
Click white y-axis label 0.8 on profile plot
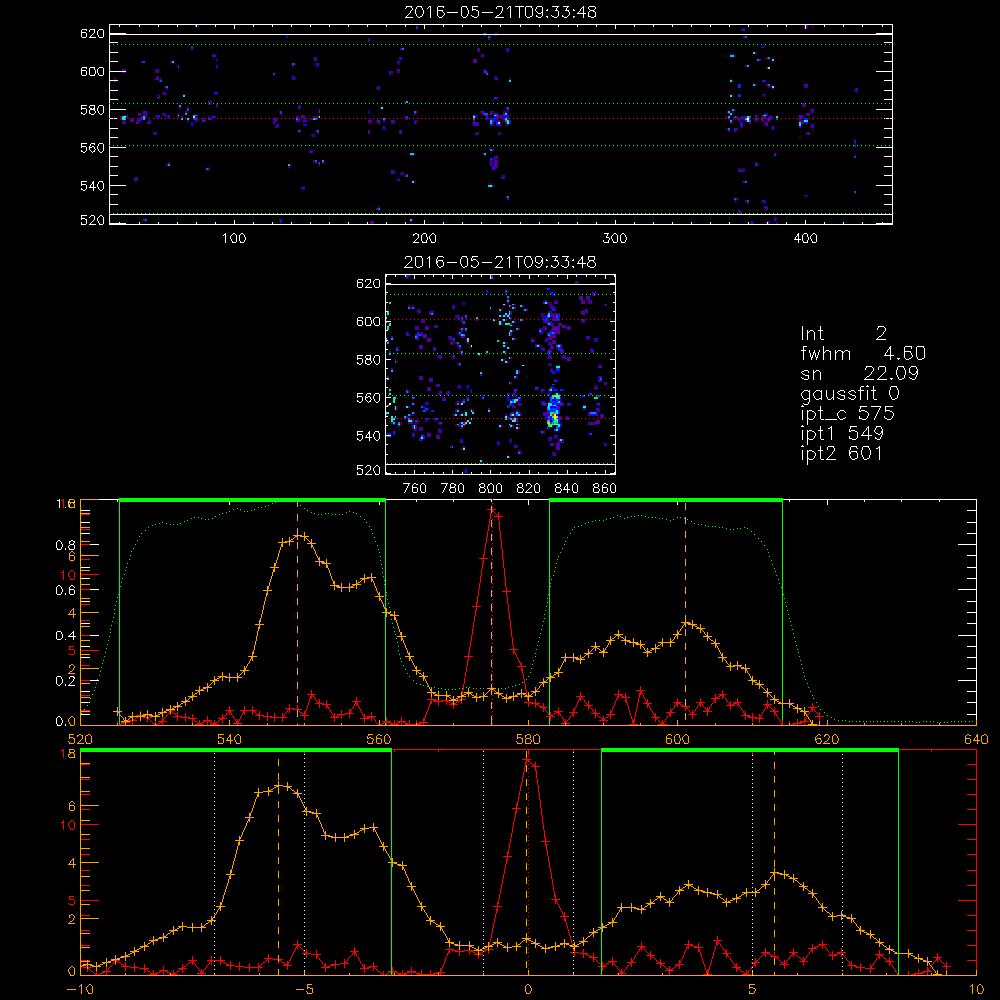pyautogui.click(x=66, y=545)
